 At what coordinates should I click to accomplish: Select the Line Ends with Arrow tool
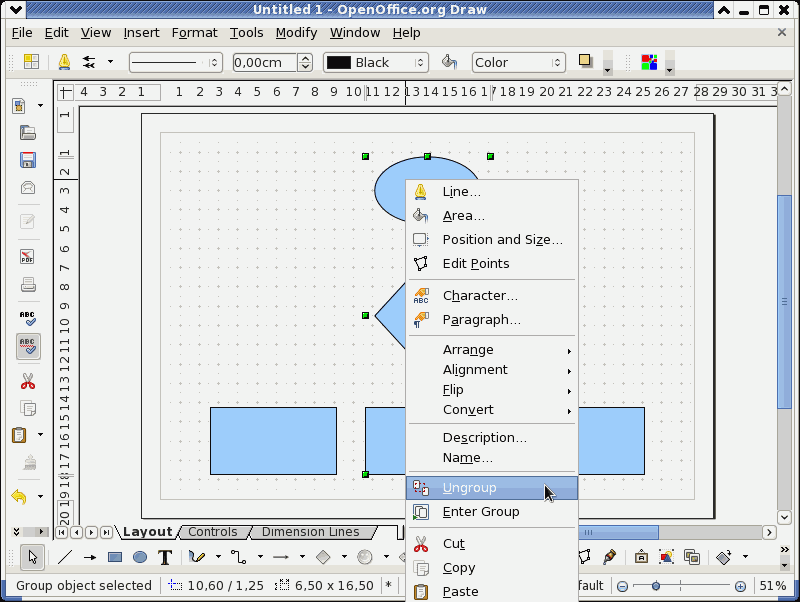(90, 557)
